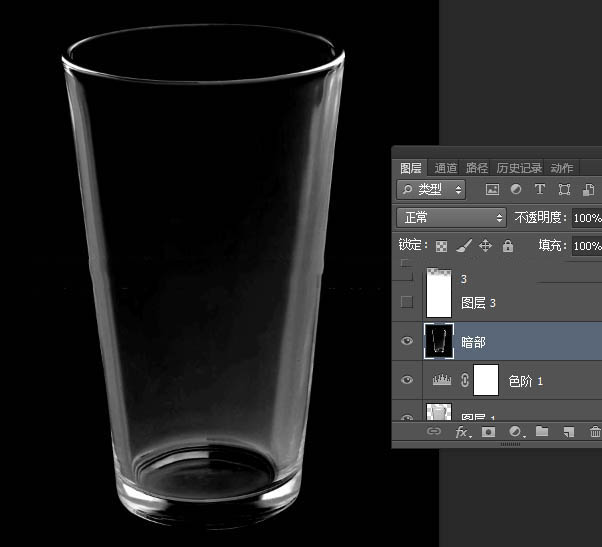Image resolution: width=602 pixels, height=547 pixels.
Task: Click the 色阶 1 levels adjustment icon
Action: tap(442, 380)
